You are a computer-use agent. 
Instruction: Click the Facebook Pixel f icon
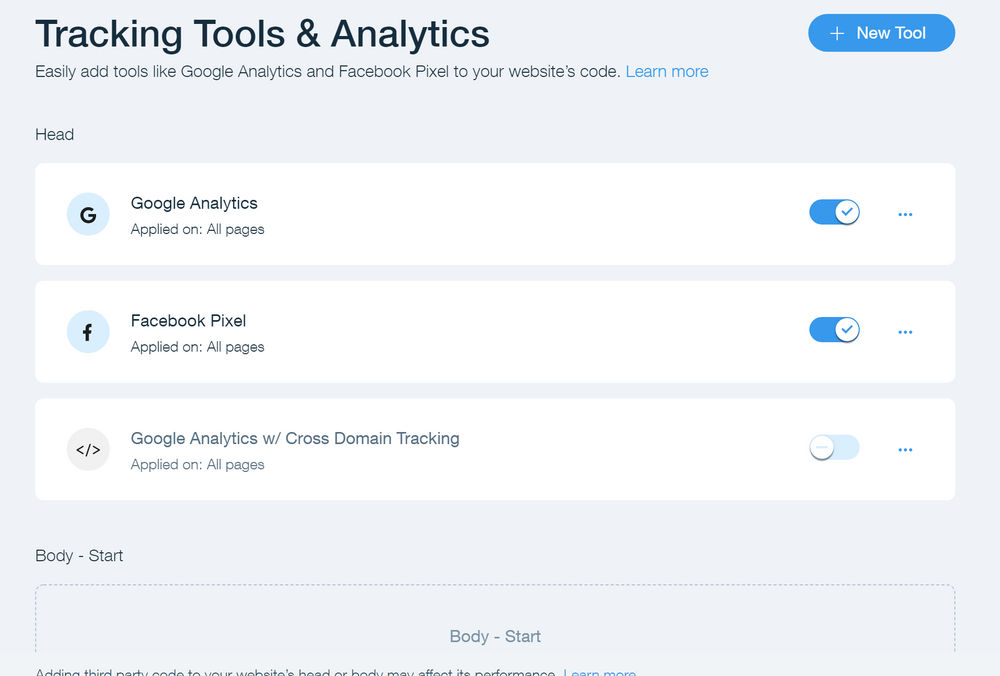point(88,332)
